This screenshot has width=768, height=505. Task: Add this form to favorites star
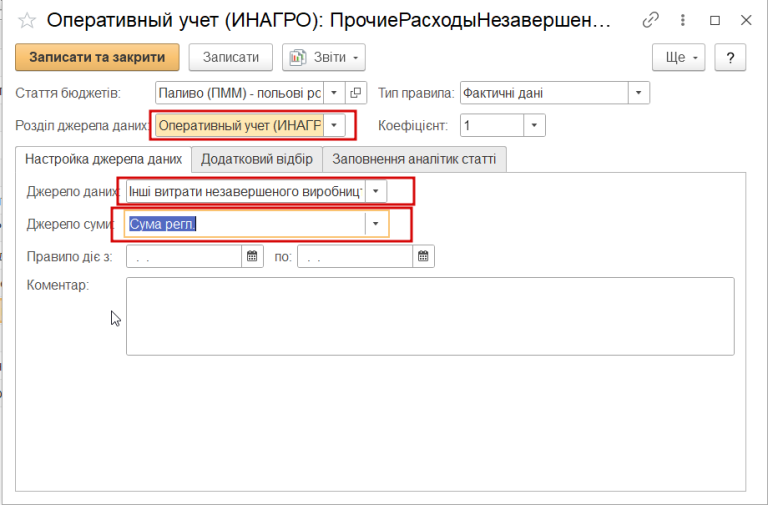[27, 21]
